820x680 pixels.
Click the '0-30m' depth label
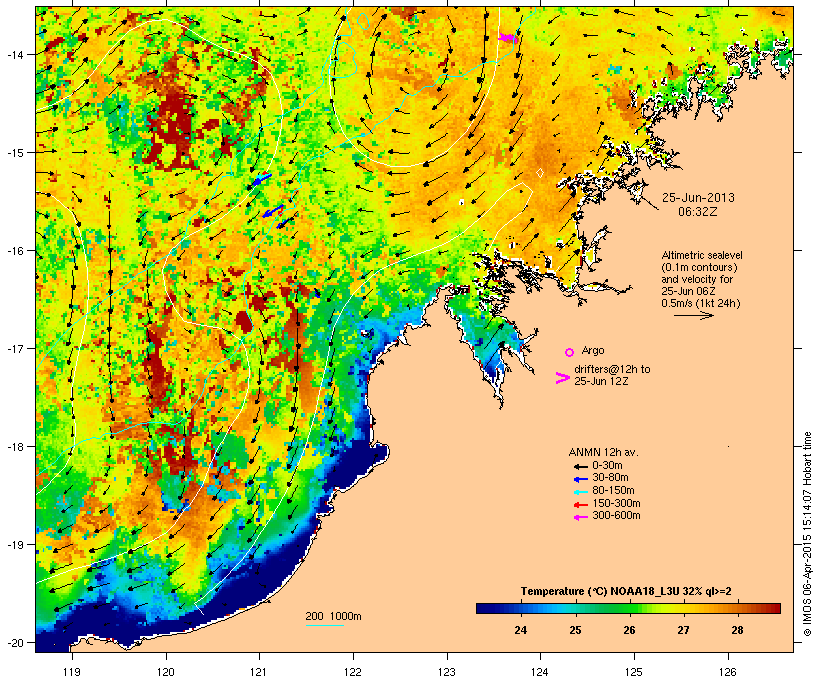607,466
